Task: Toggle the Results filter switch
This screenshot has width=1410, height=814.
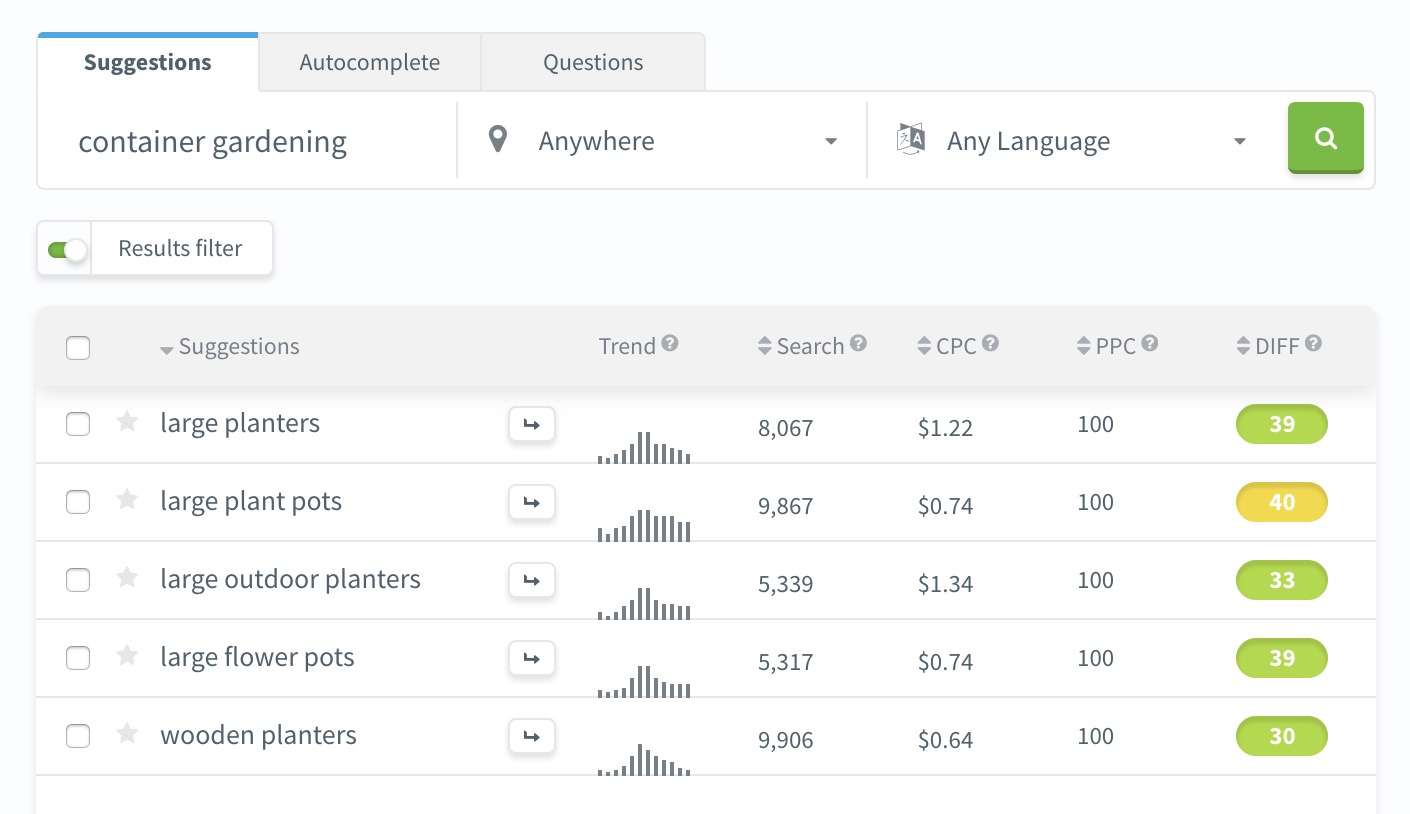Action: [66, 249]
